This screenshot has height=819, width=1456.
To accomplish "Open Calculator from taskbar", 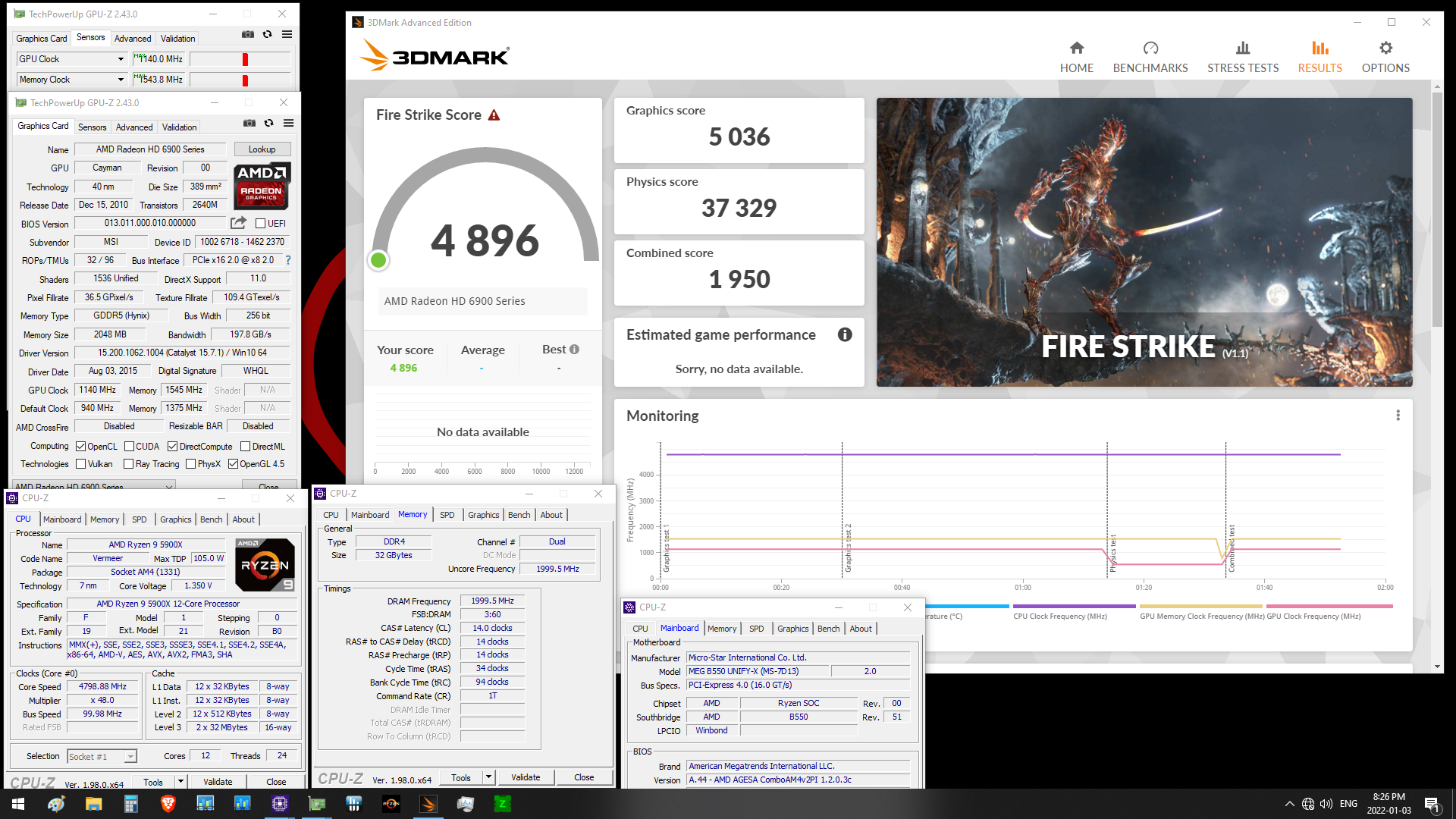I will tap(130, 804).
